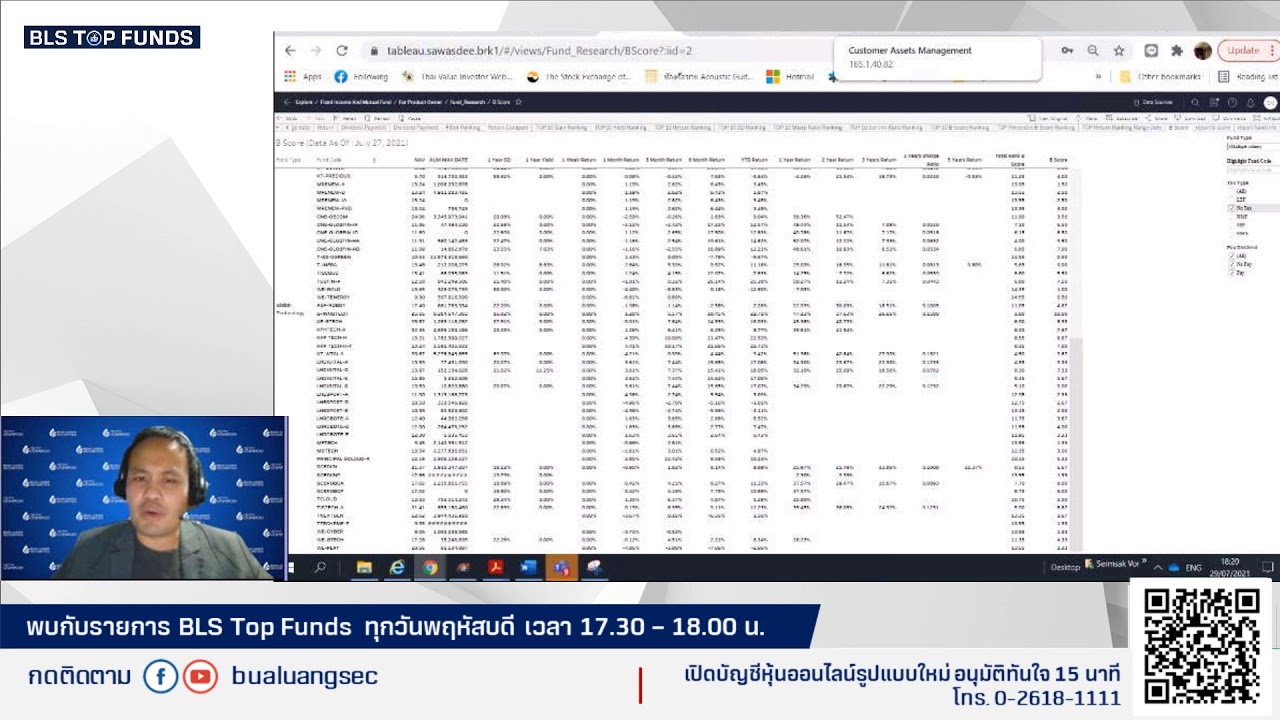Open Windows taskbar search
Screen dimensions: 1280x720
click(x=320, y=567)
